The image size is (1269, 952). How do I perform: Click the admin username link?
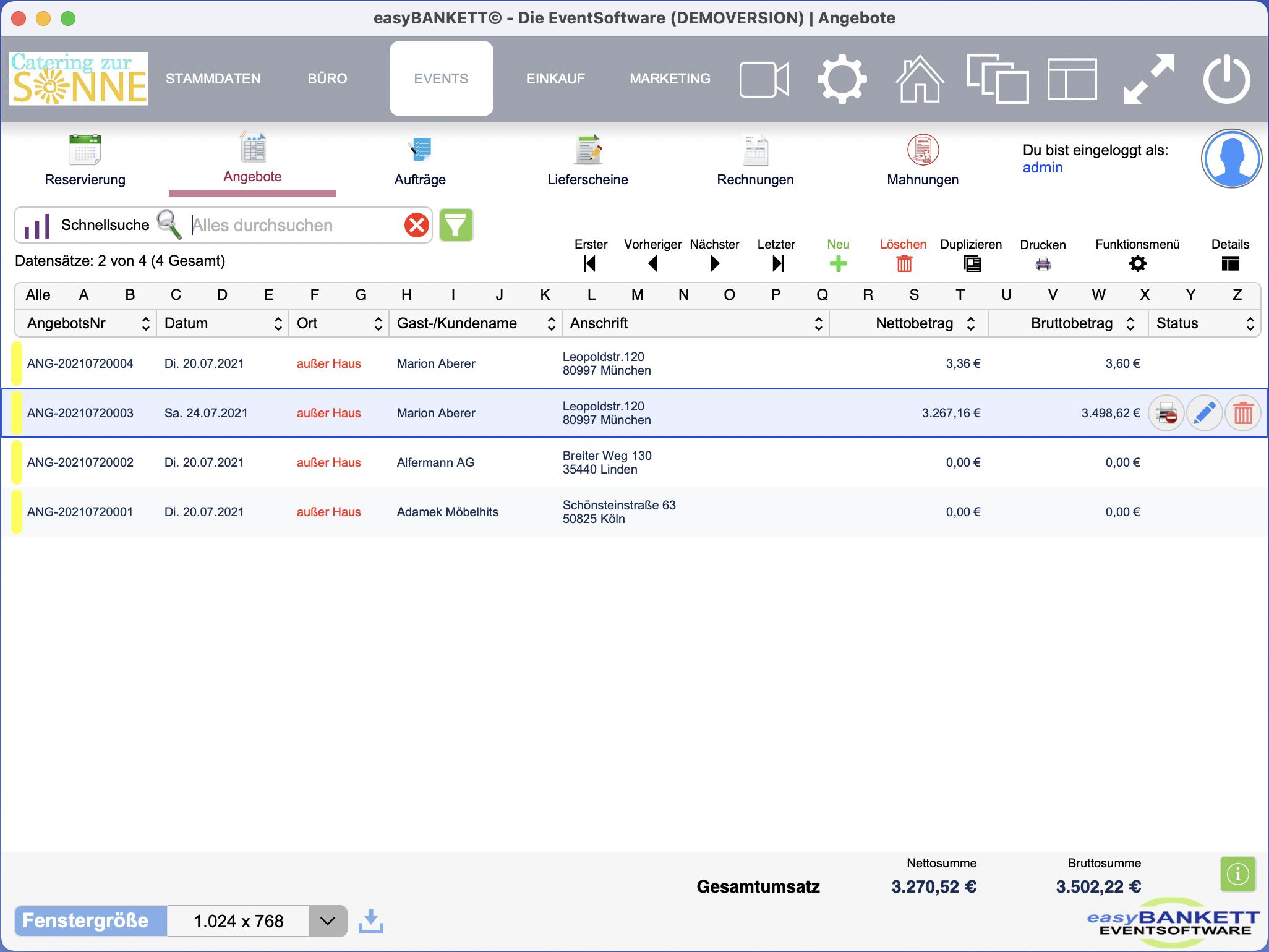(1042, 168)
